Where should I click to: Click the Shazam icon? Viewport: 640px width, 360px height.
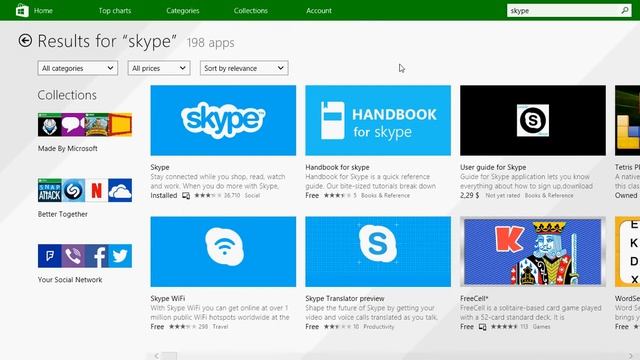point(73,190)
